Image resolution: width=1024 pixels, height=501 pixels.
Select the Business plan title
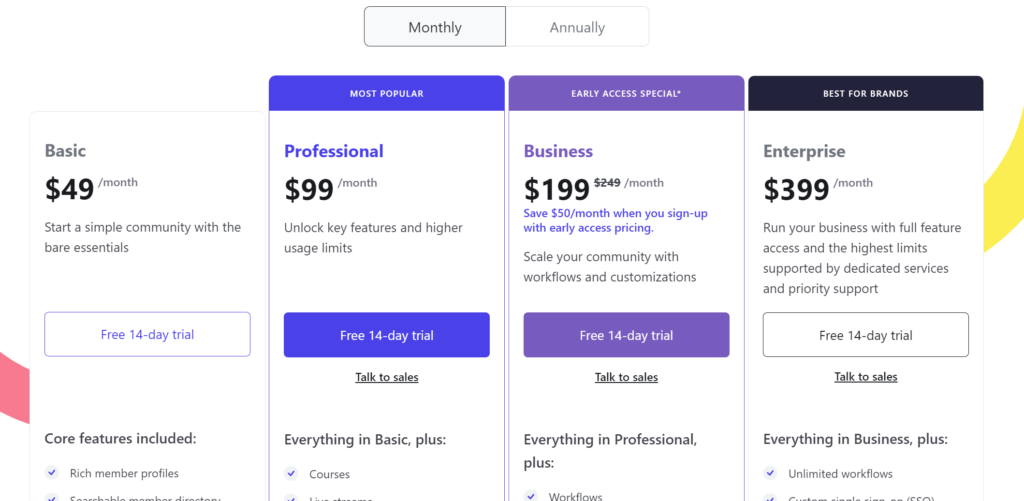[558, 151]
